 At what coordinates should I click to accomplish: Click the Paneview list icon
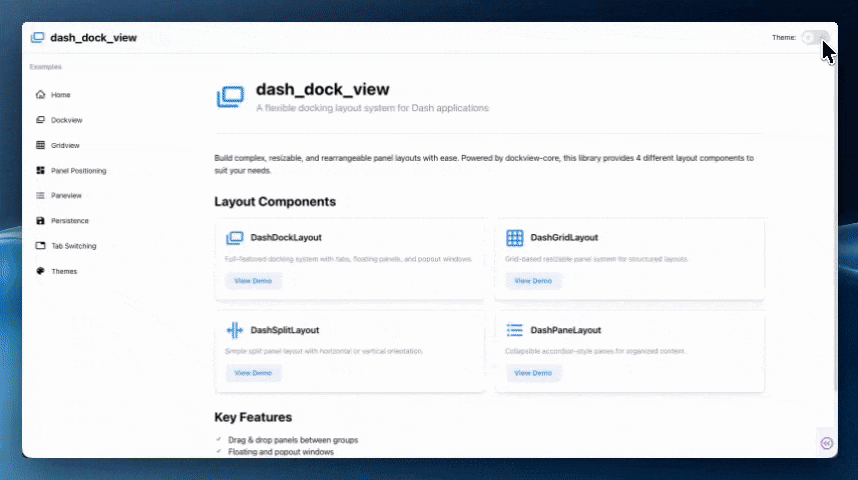coord(40,196)
